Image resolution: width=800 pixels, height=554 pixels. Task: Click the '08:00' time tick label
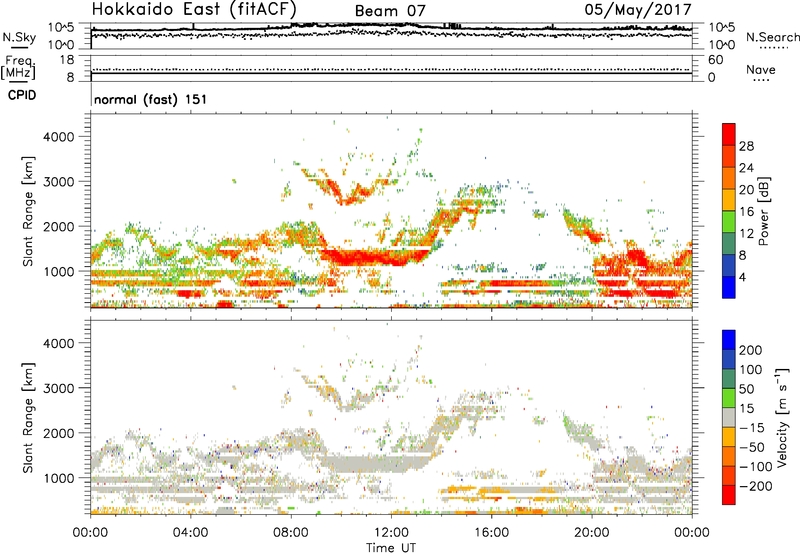click(x=291, y=533)
